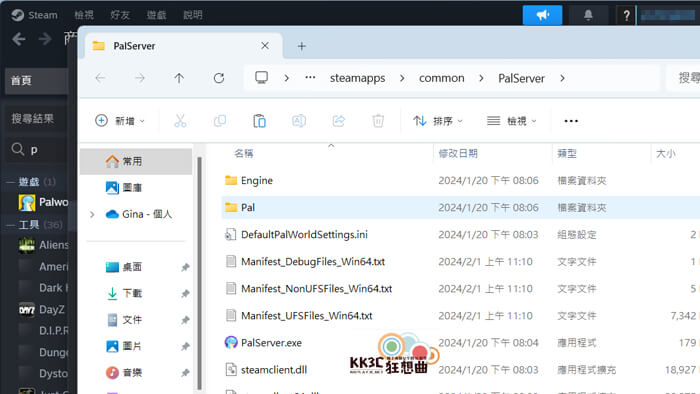The width and height of the screenshot is (700, 394).
Task: Click the Steam help question mark
Action: click(x=626, y=16)
